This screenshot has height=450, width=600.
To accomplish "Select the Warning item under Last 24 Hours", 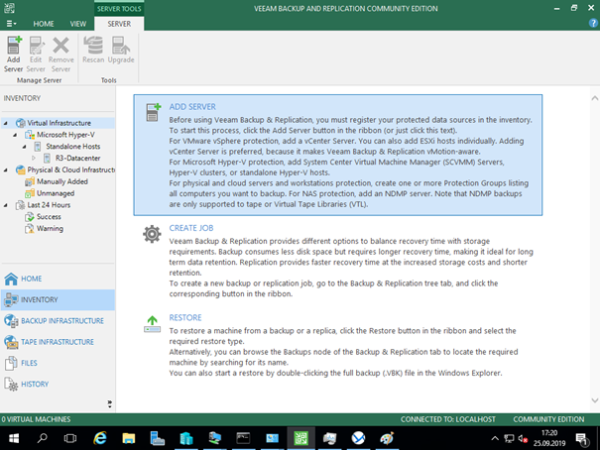I will click(50, 228).
